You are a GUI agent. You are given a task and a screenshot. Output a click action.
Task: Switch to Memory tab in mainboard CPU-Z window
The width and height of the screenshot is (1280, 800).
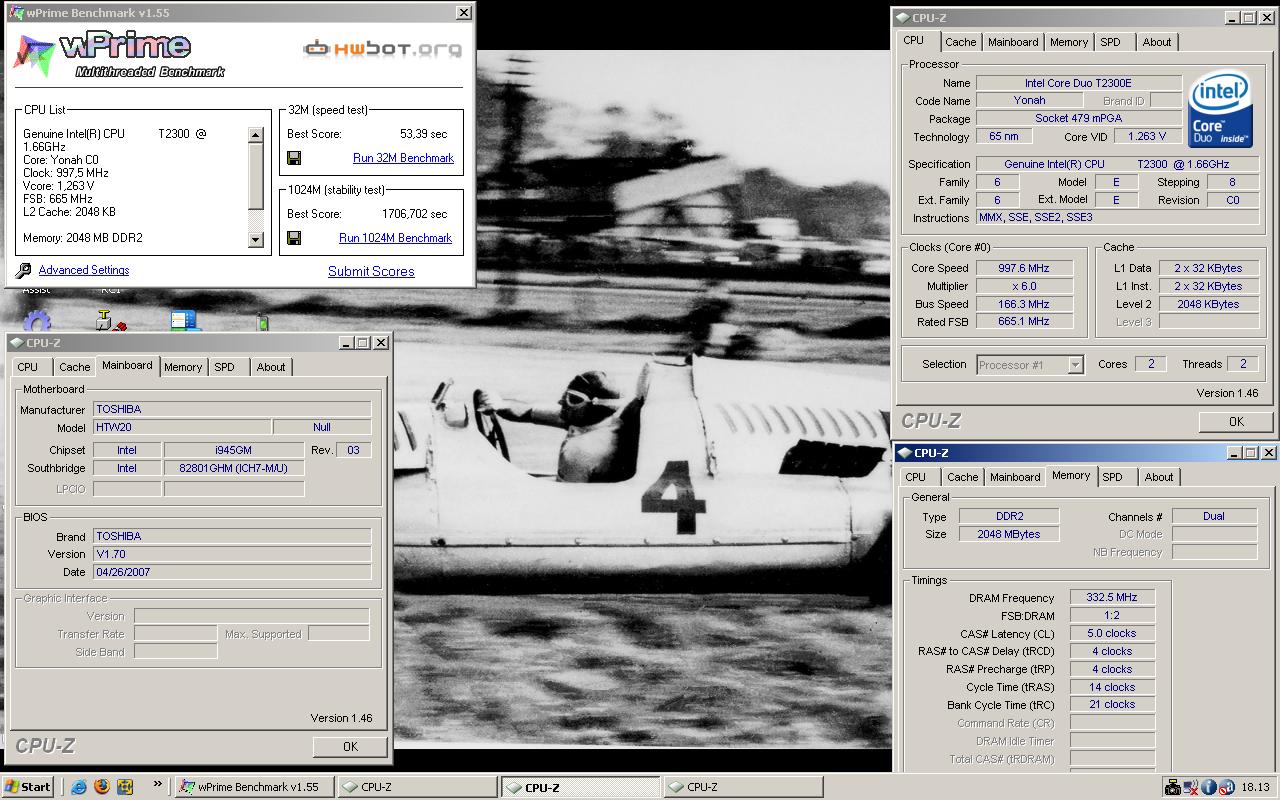coord(183,367)
